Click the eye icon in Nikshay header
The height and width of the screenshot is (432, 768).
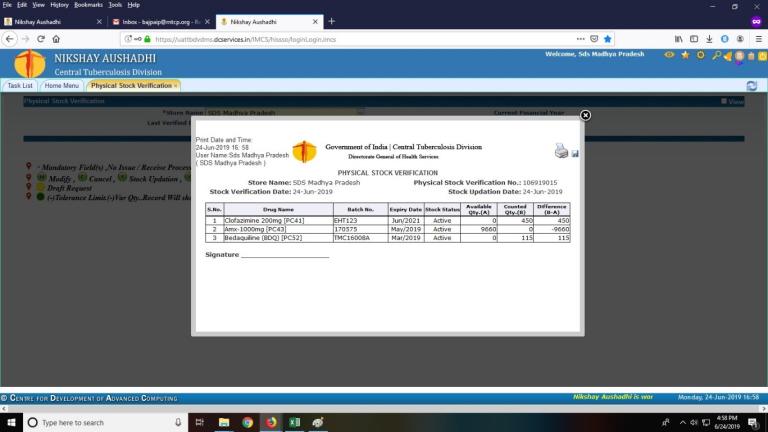tap(669, 55)
